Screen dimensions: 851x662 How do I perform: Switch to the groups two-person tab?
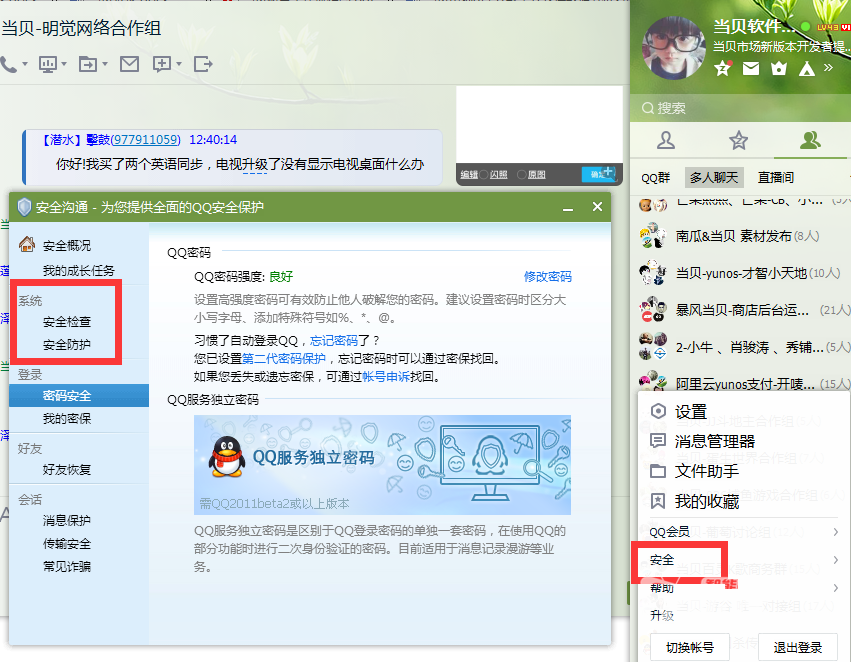pyautogui.click(x=810, y=141)
